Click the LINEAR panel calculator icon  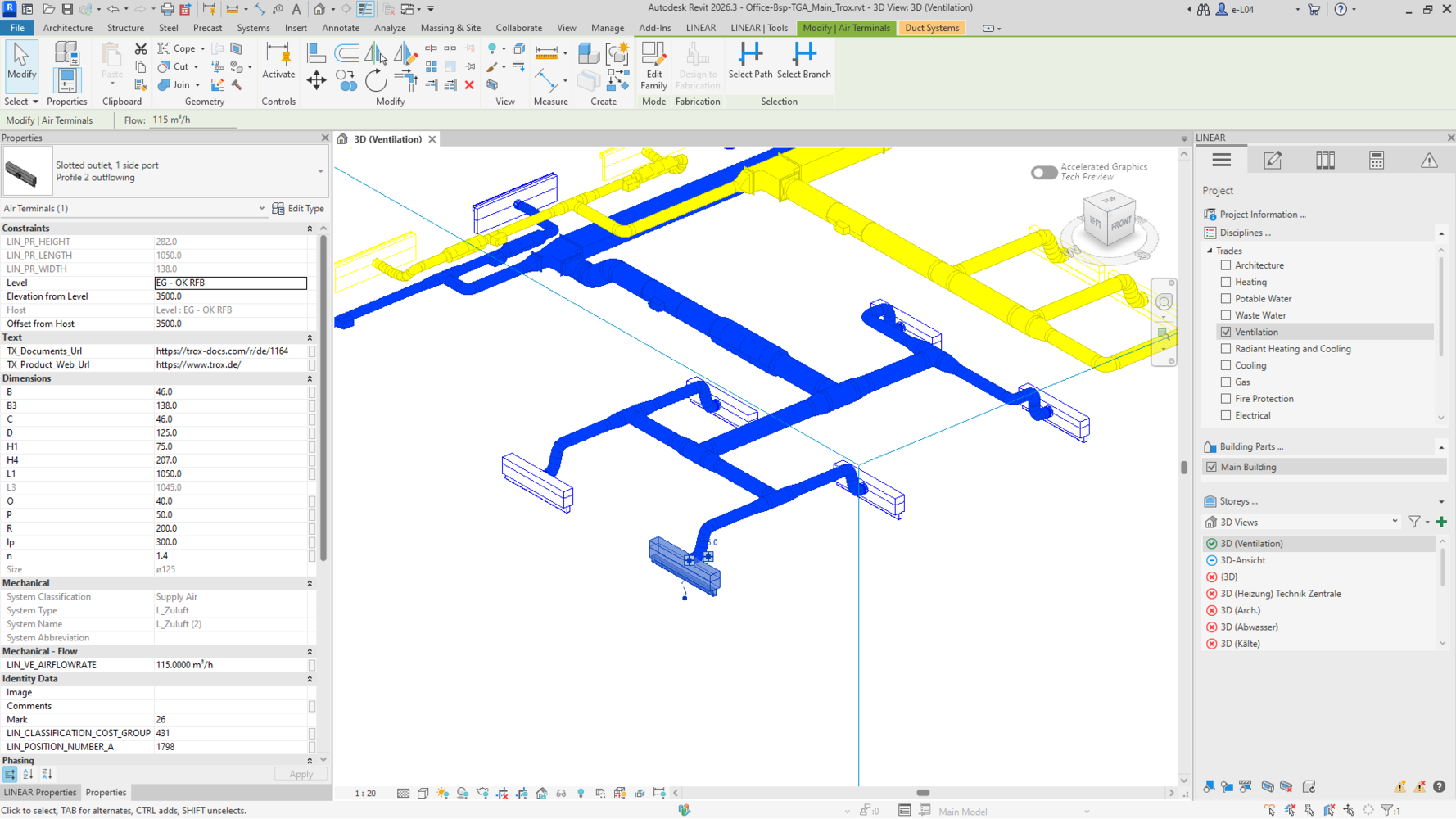(x=1377, y=161)
